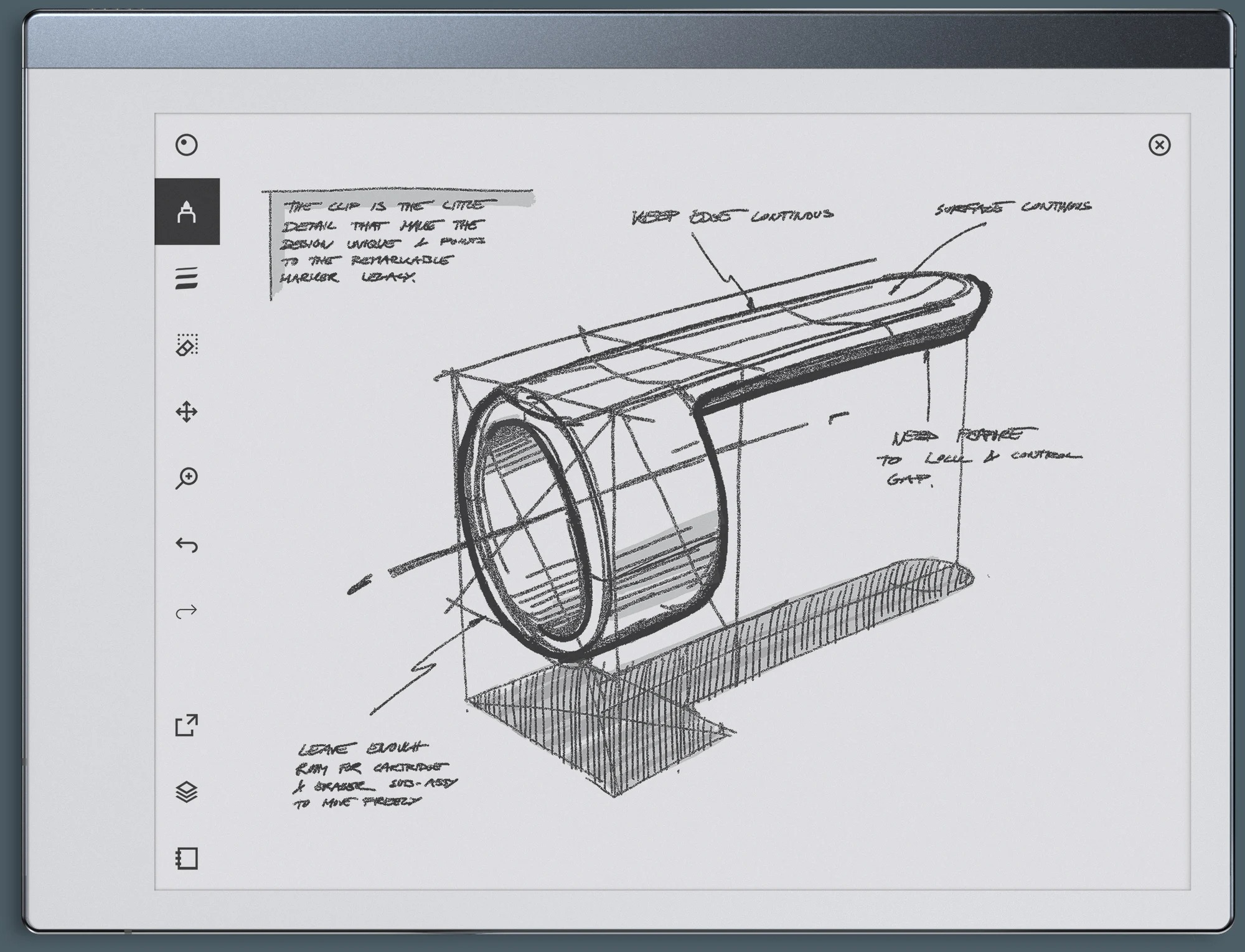Viewport: 1245px width, 952px height.
Task: Close the sketch view with the X button
Action: (x=1159, y=145)
